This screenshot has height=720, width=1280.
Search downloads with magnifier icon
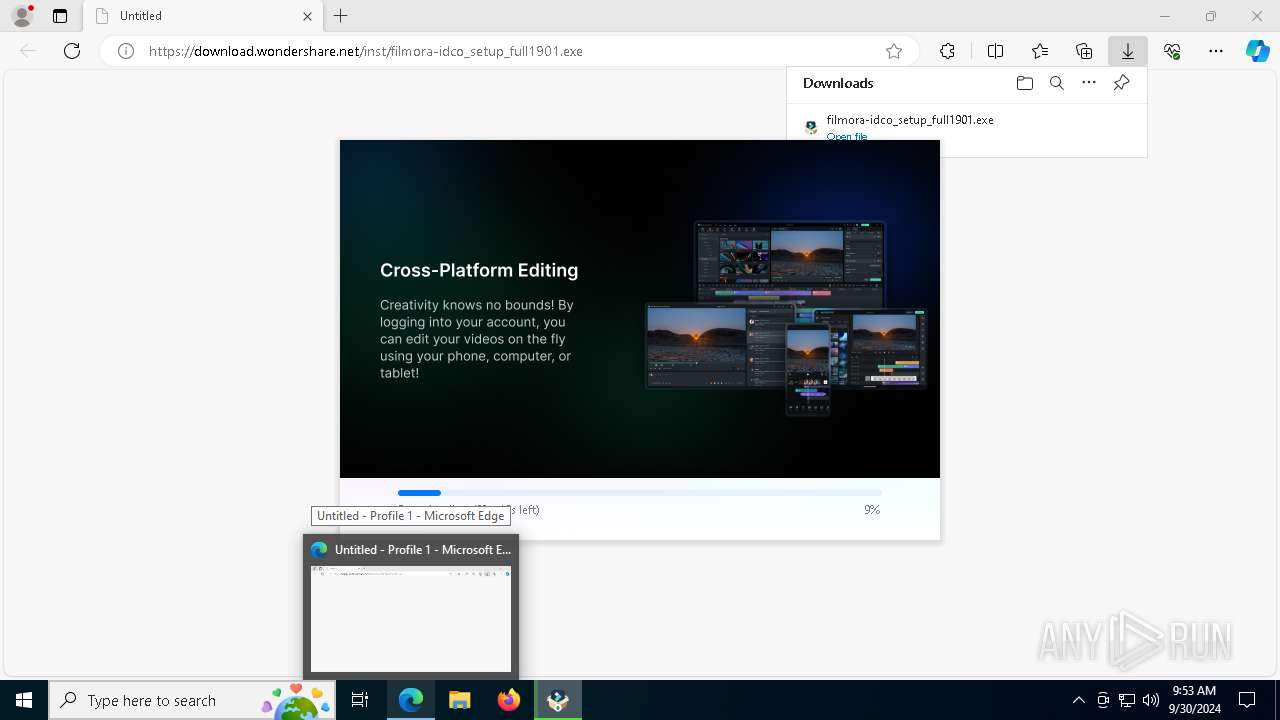[1057, 83]
